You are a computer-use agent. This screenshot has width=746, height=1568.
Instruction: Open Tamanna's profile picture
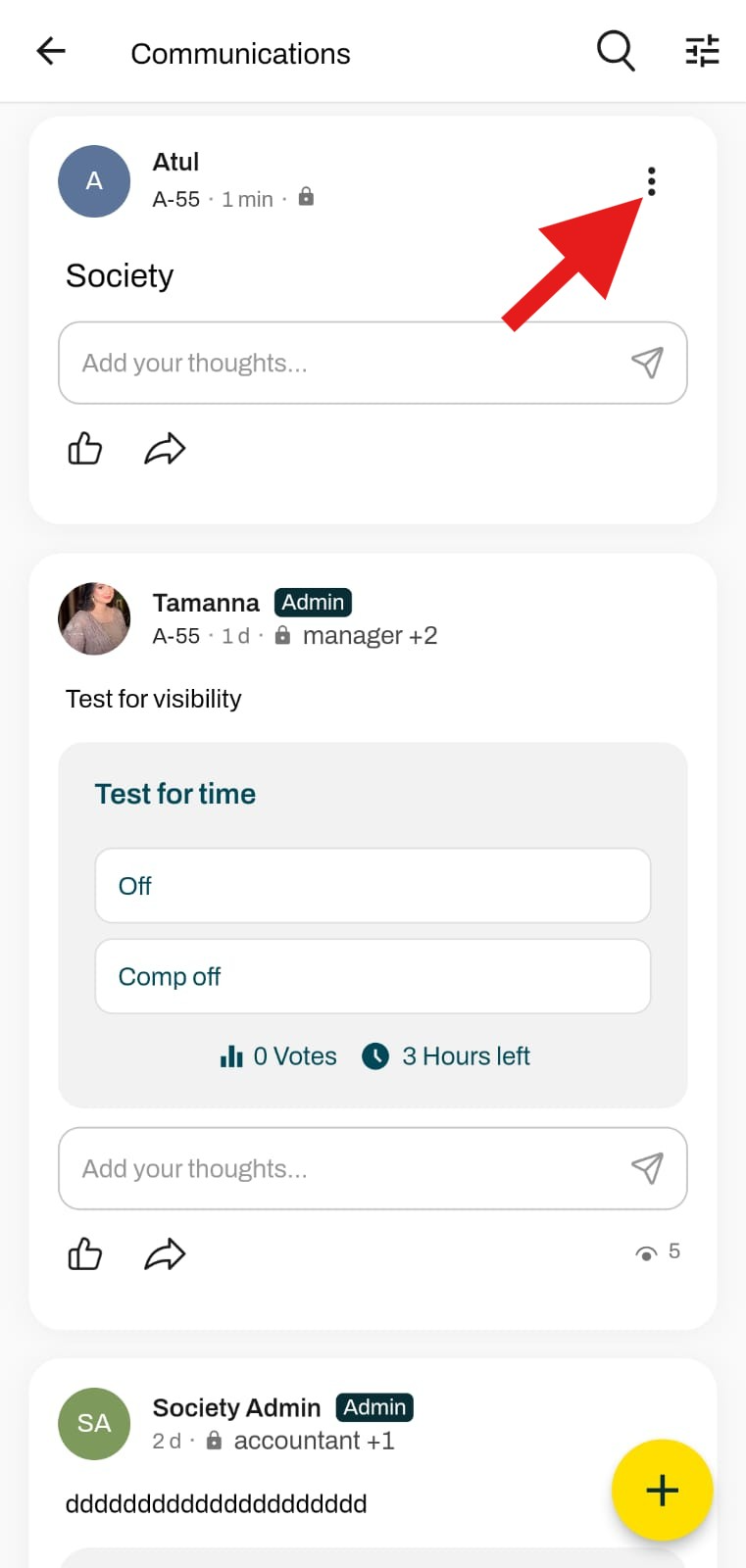pos(94,618)
